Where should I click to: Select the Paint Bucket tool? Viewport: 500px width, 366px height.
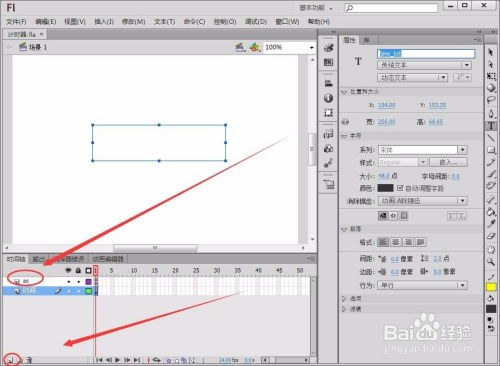click(491, 211)
